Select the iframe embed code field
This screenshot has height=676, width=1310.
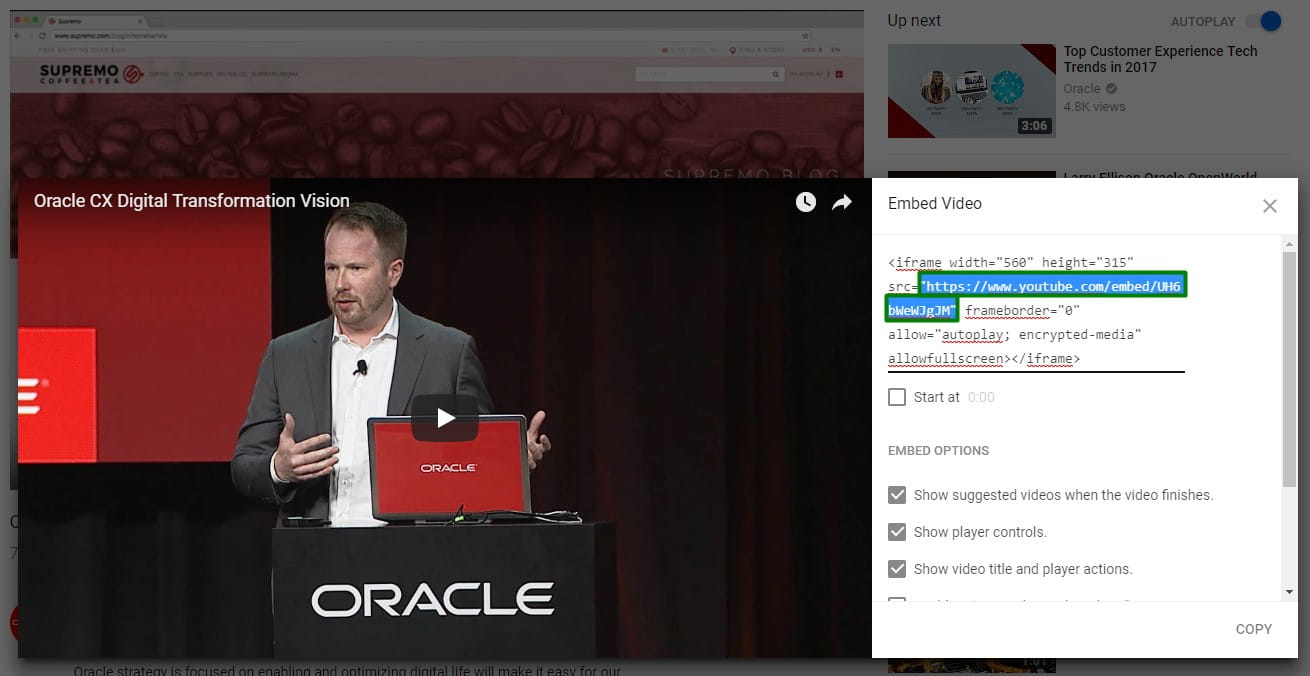[1036, 311]
